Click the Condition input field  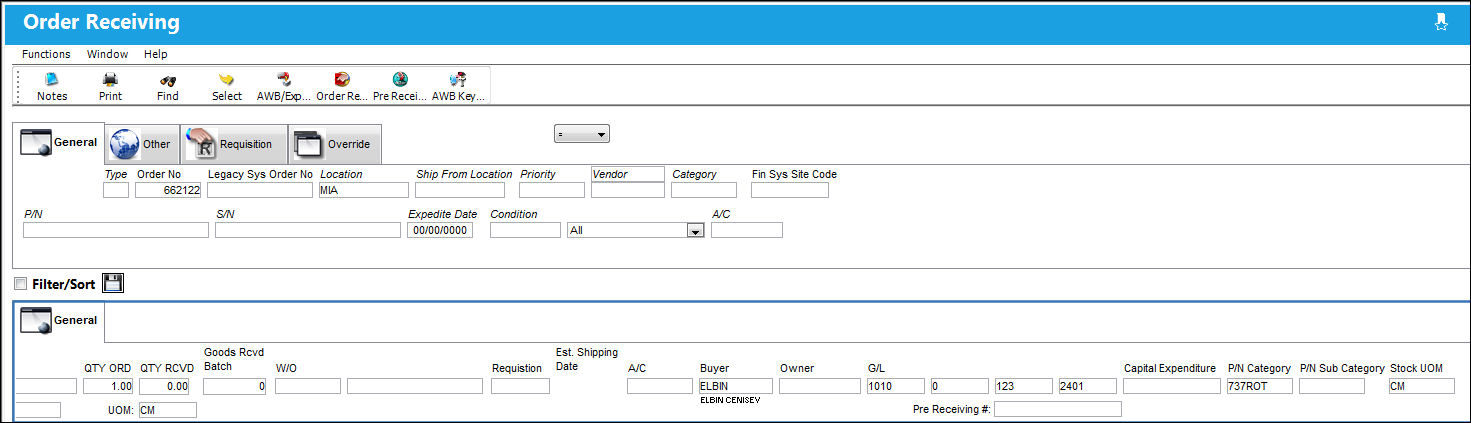point(525,230)
